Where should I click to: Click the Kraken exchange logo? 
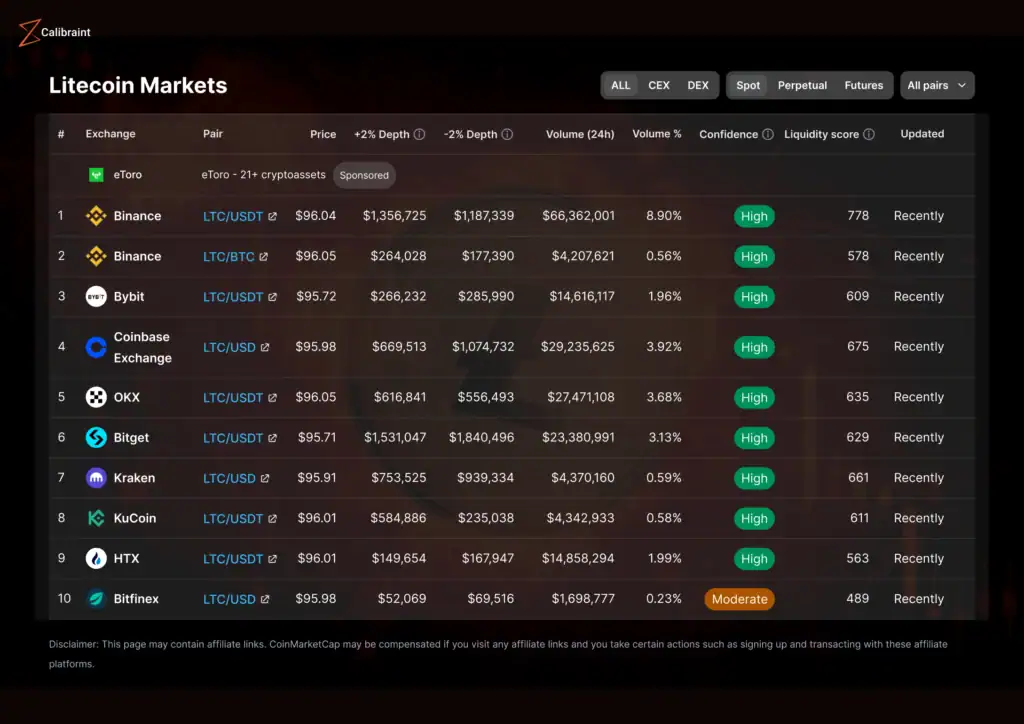pyautogui.click(x=96, y=478)
